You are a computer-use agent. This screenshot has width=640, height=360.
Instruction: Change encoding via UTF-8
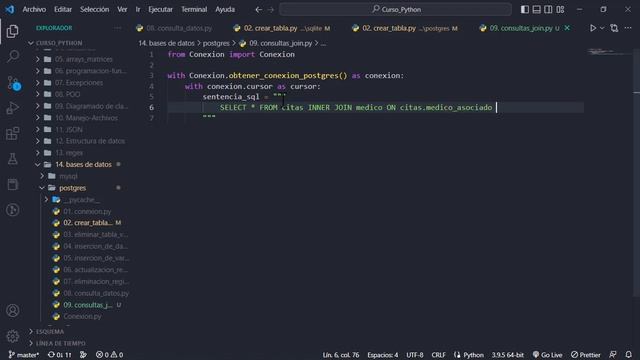415,355
